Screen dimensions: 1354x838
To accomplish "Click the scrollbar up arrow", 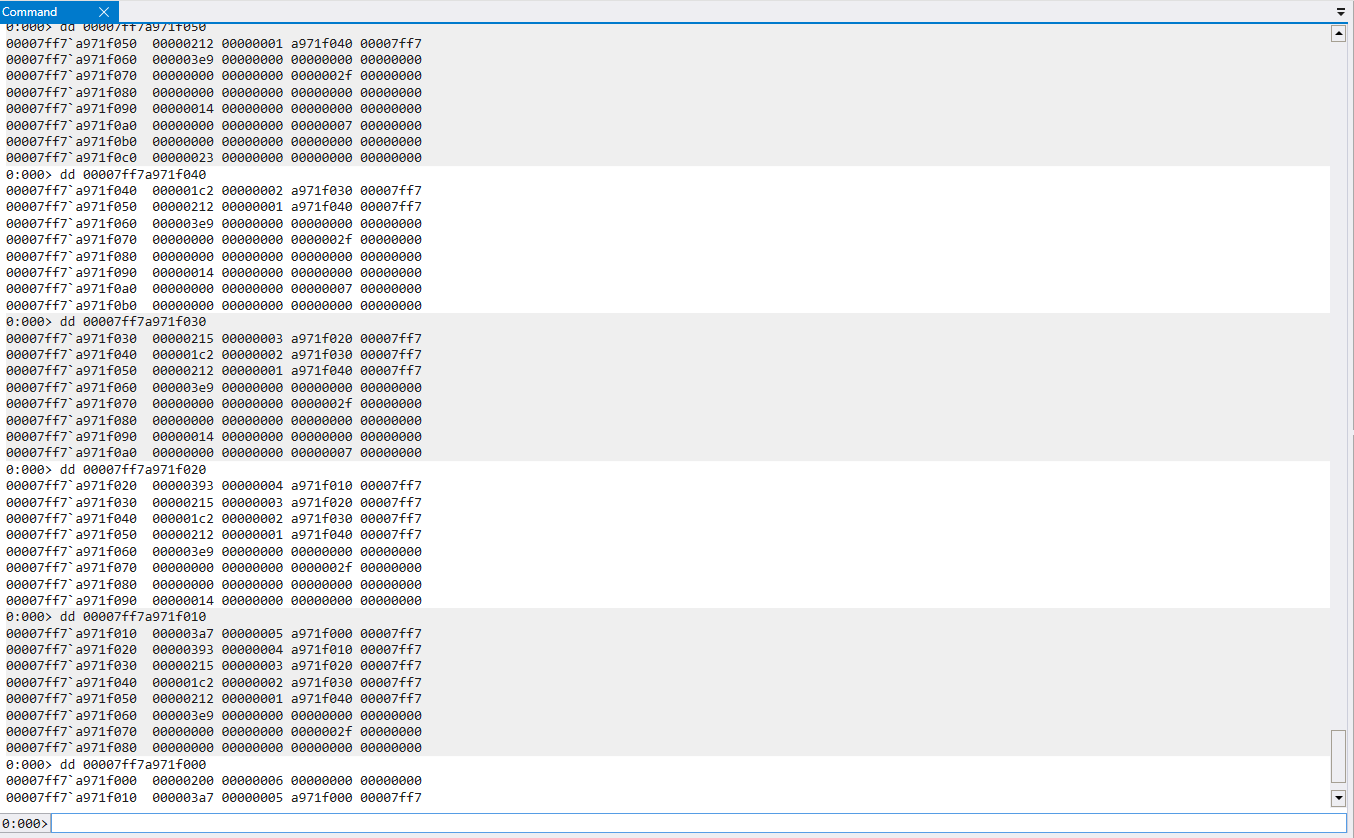I will pyautogui.click(x=1338, y=34).
